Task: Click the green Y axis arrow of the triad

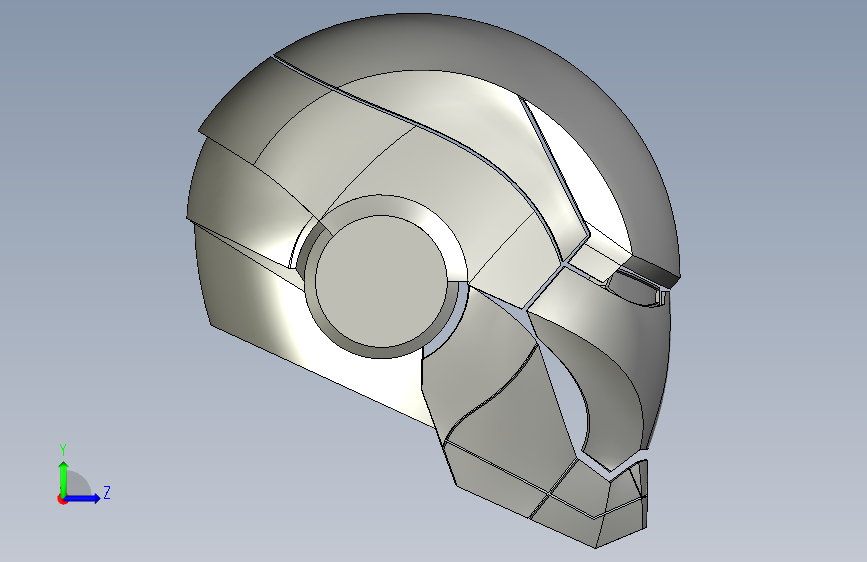Action: pos(63,477)
